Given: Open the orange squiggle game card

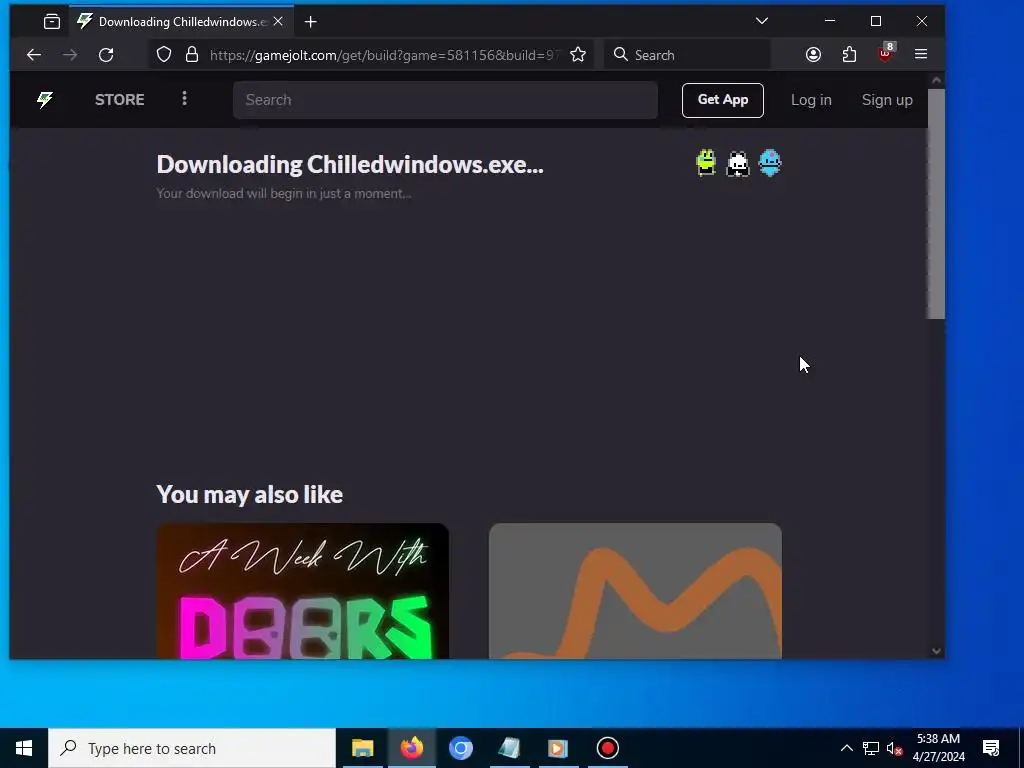Looking at the screenshot, I should 635,591.
